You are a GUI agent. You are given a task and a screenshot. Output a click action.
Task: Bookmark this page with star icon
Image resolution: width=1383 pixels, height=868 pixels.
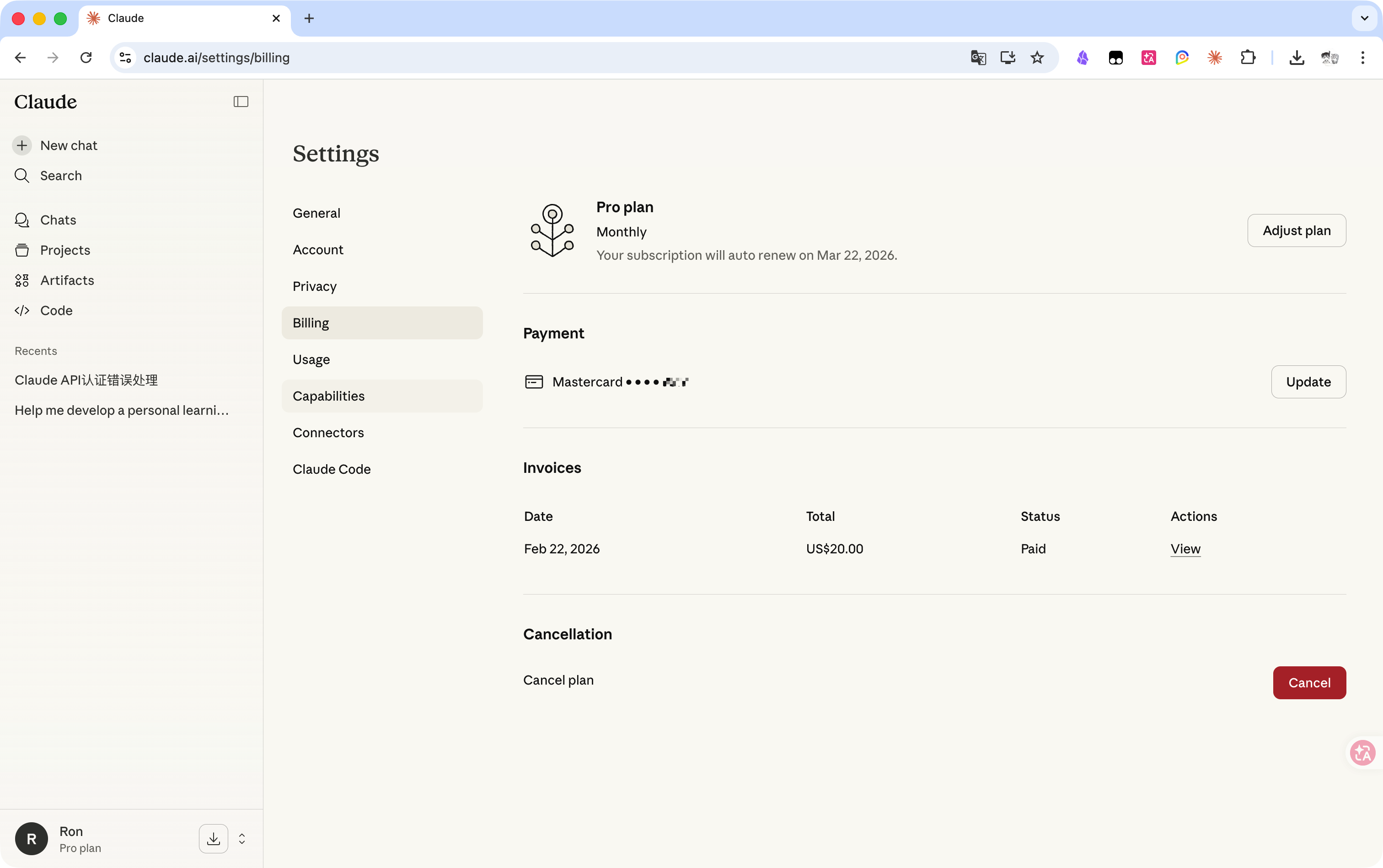pos(1037,58)
